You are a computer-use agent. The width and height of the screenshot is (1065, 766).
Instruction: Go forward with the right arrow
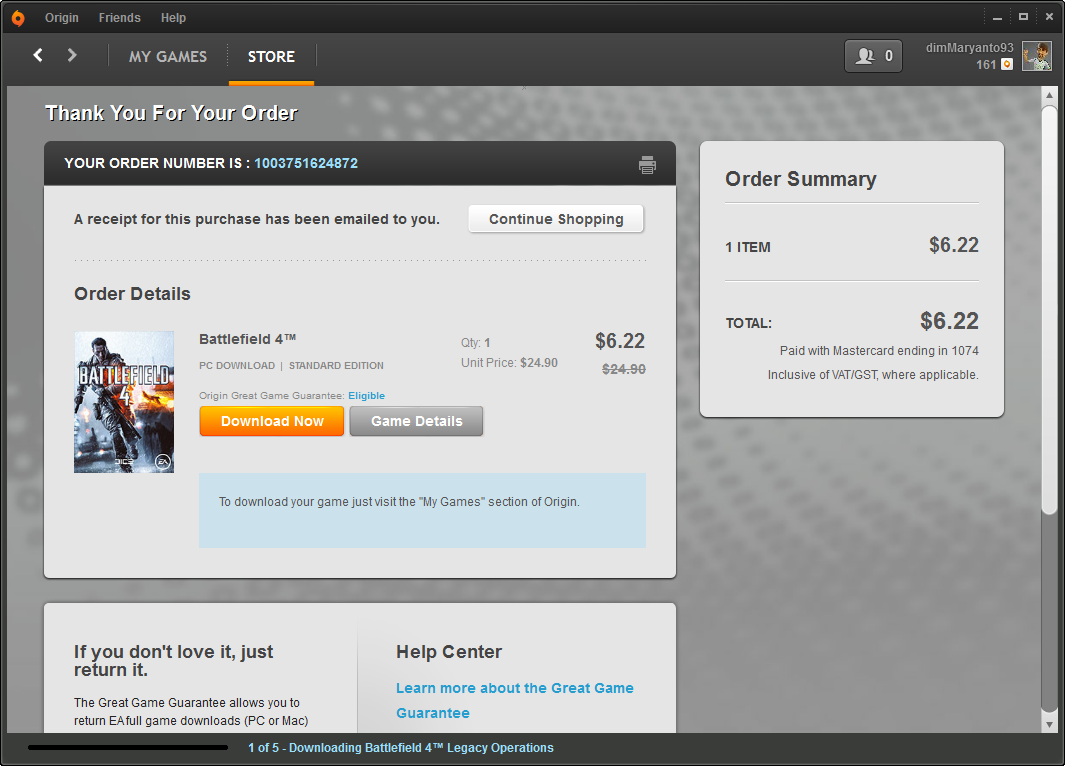(x=72, y=56)
